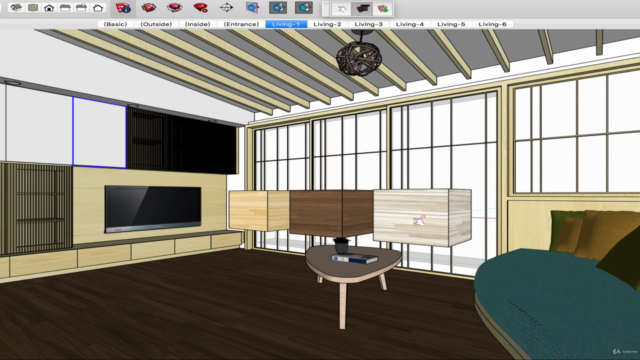This screenshot has height=360, width=640.
Task: Toggle Display Section Cuts icon
Action: click(x=304, y=7)
